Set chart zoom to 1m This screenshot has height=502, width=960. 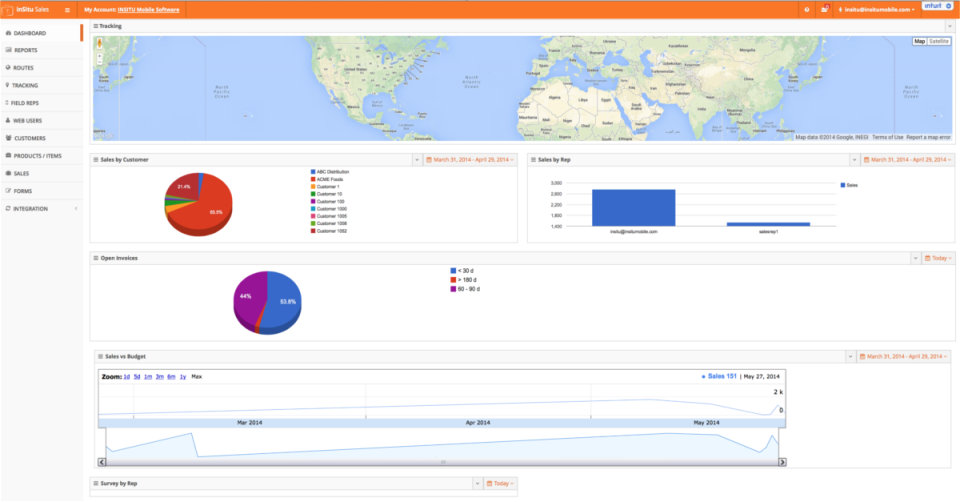coord(148,377)
